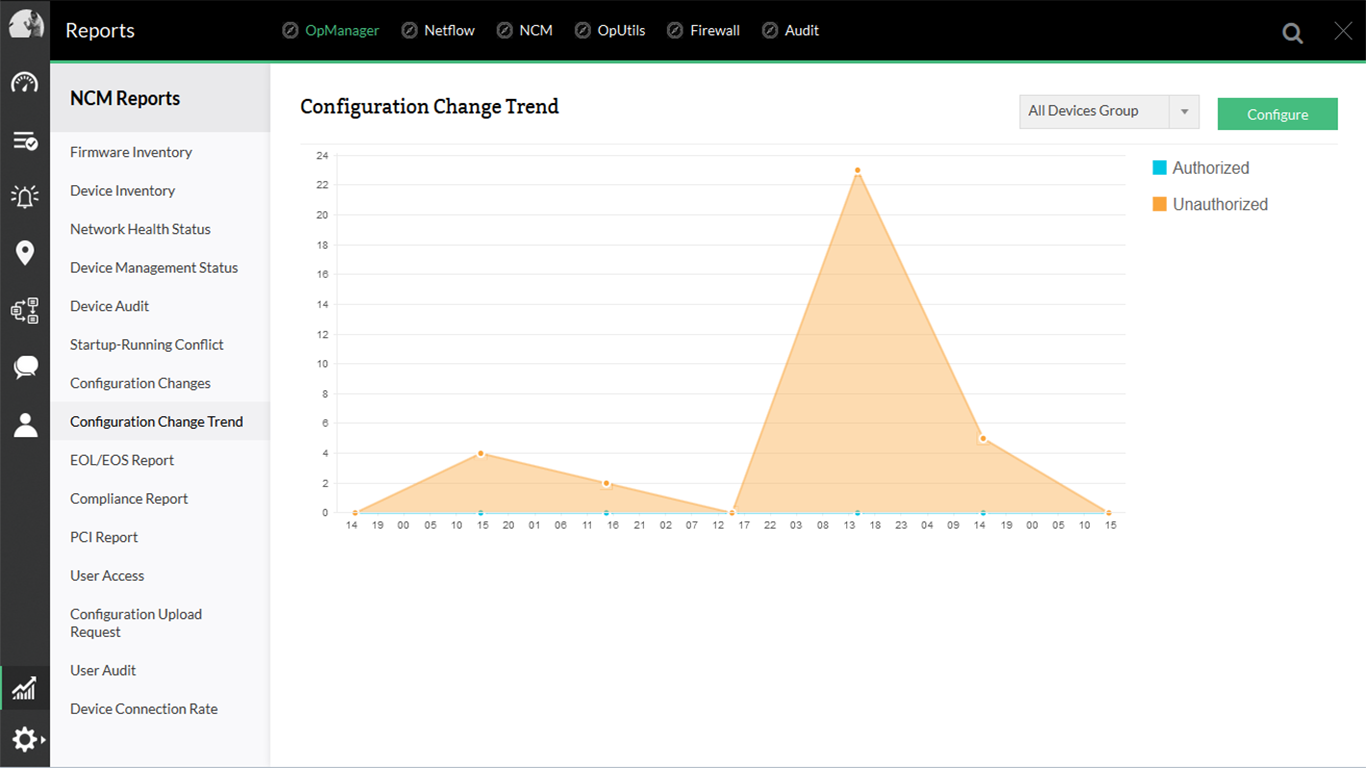Open the dashboard speedometer icon
Image resolution: width=1366 pixels, height=768 pixels.
pos(25,85)
